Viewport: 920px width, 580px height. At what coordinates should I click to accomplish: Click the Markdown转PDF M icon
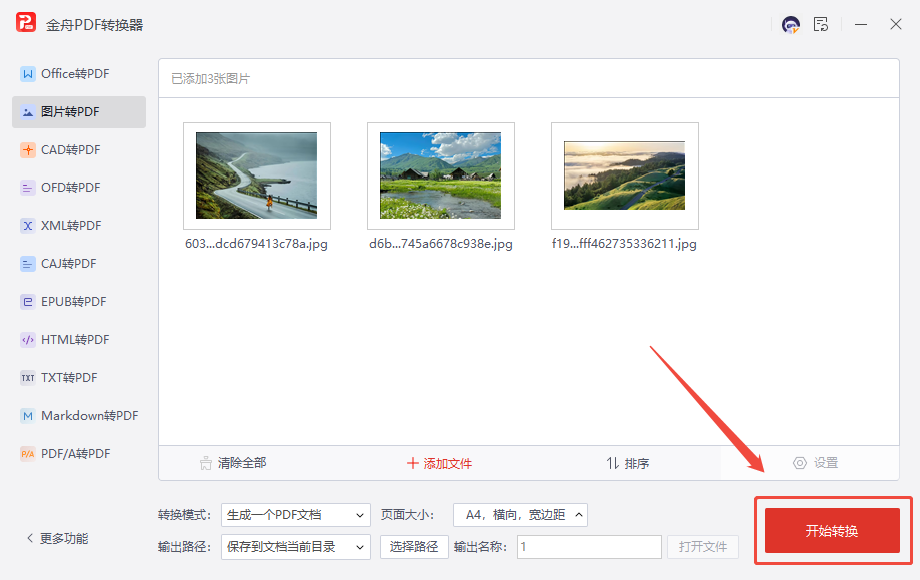pyautogui.click(x=28, y=416)
